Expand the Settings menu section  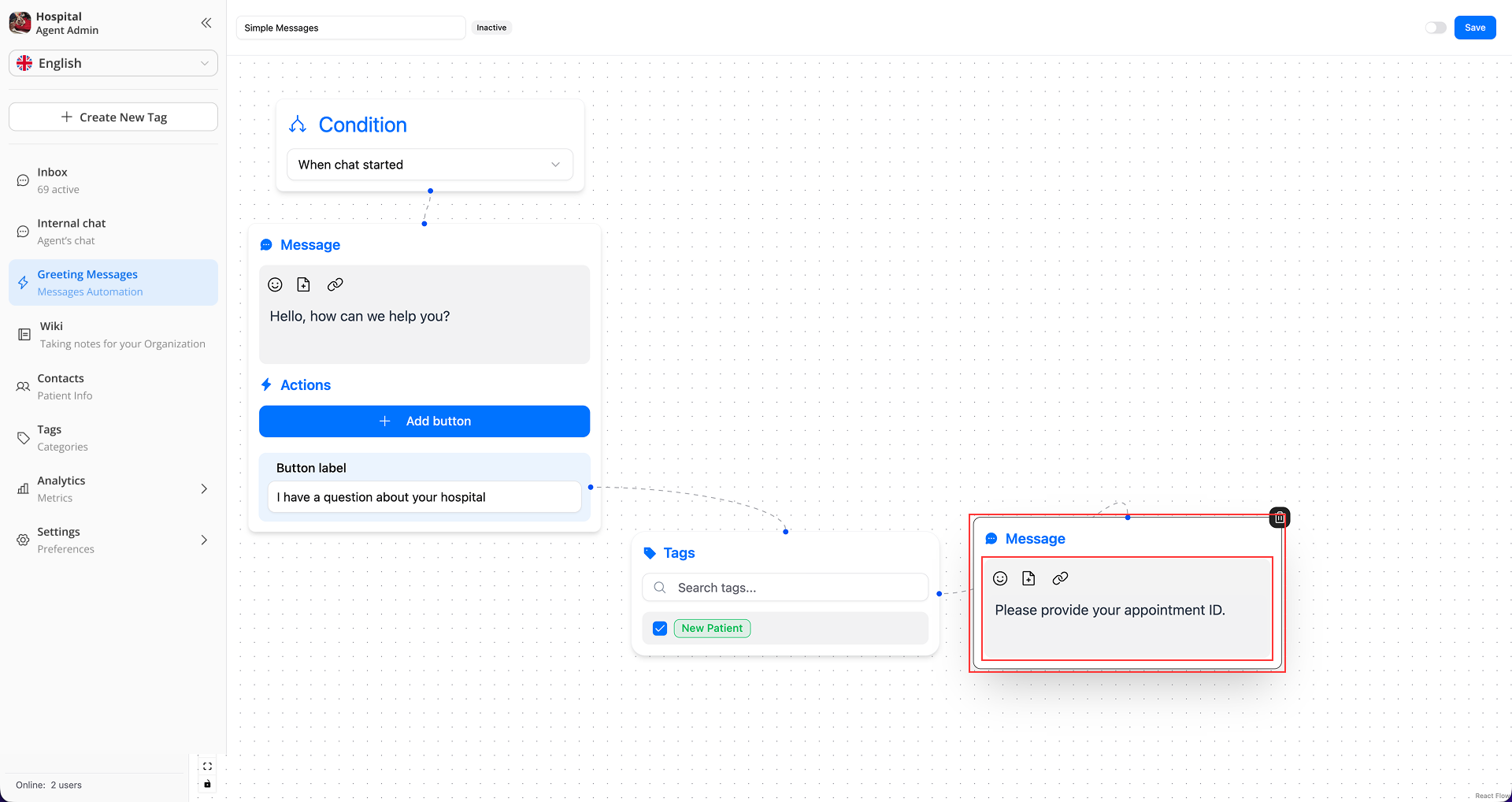(204, 540)
